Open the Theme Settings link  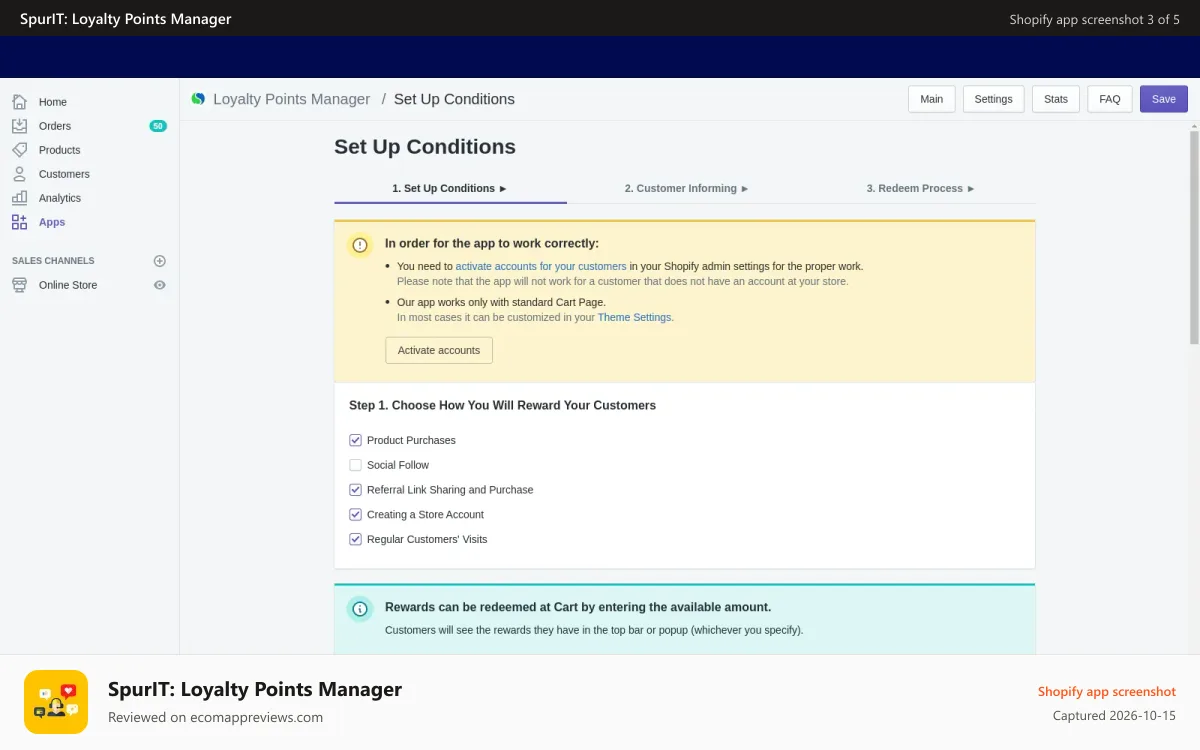coord(635,317)
